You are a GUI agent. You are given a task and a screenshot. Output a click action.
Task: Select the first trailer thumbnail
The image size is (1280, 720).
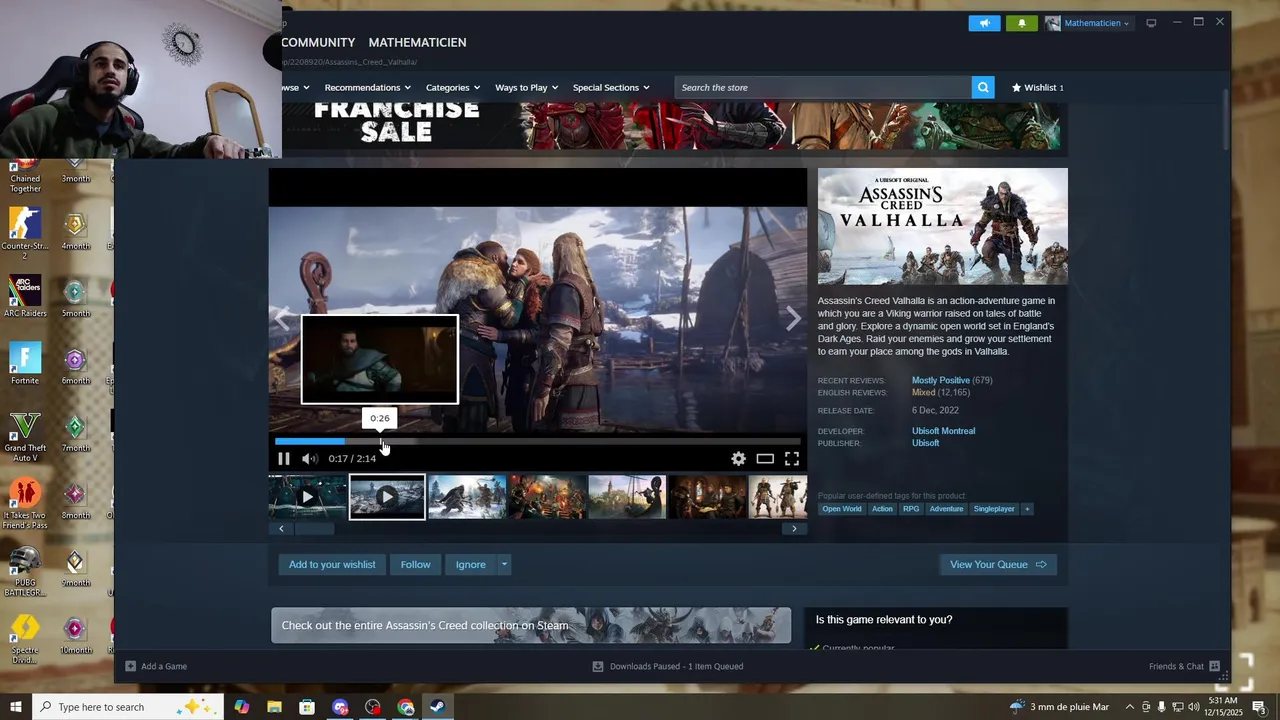(x=308, y=497)
